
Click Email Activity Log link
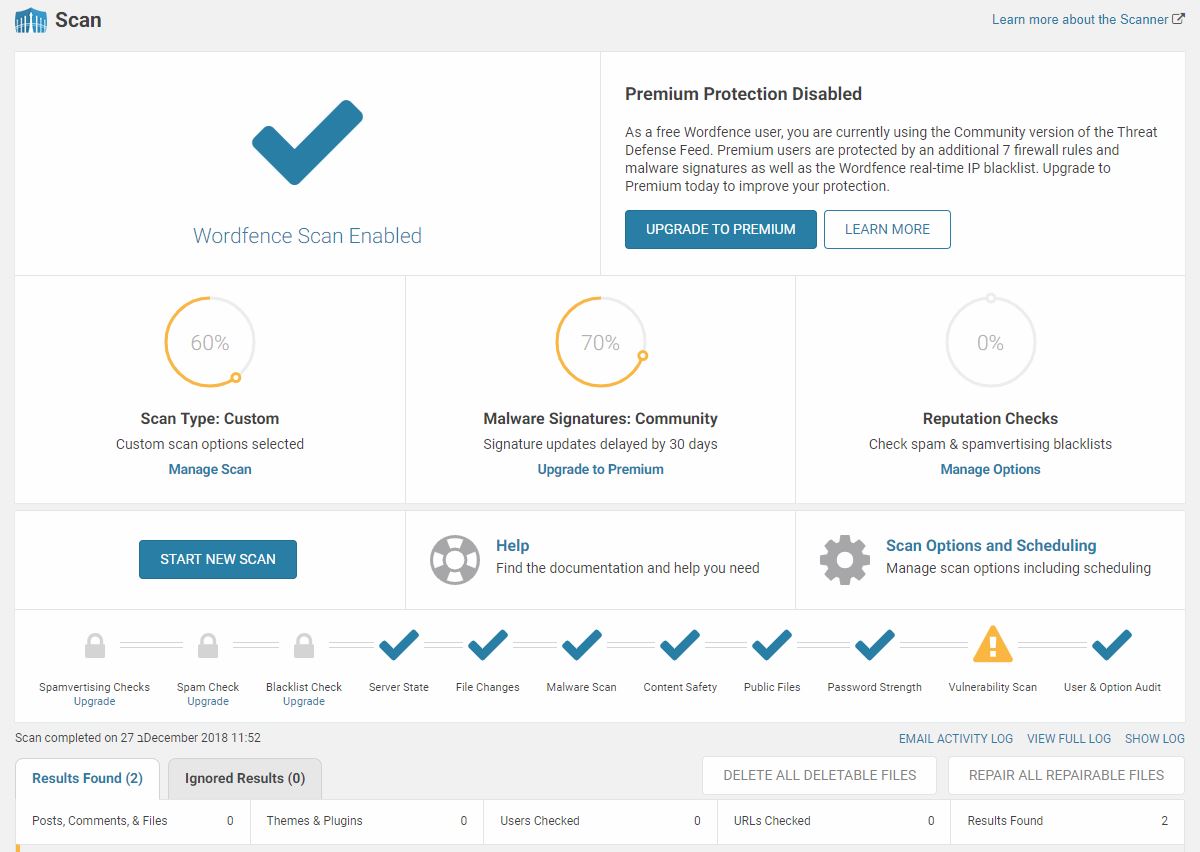956,739
